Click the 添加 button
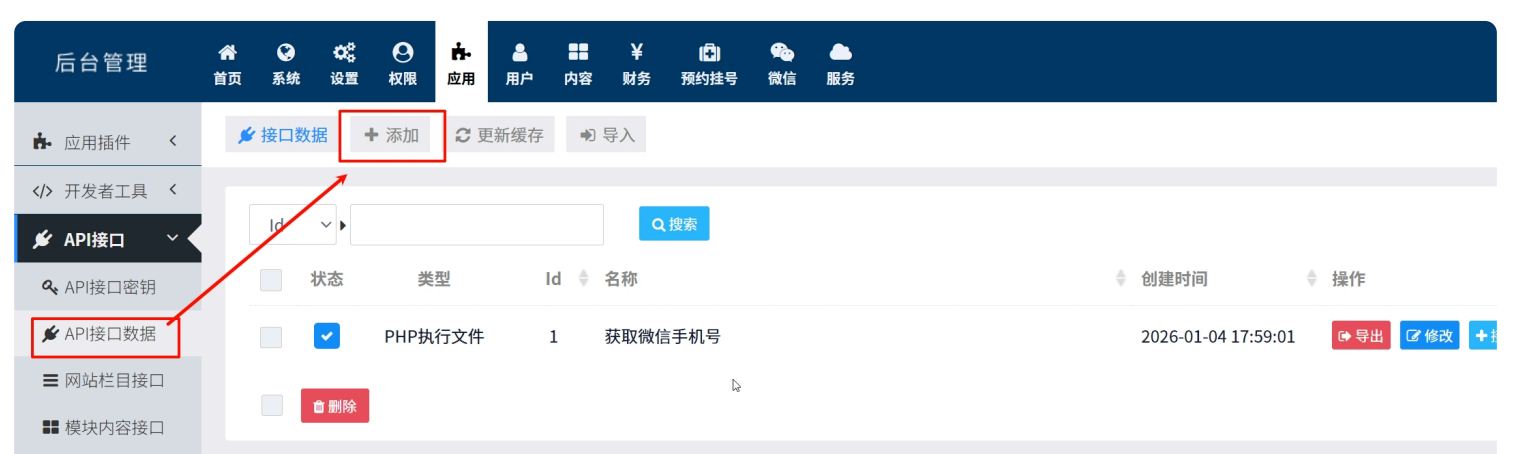The width and height of the screenshot is (1530, 454). point(391,135)
